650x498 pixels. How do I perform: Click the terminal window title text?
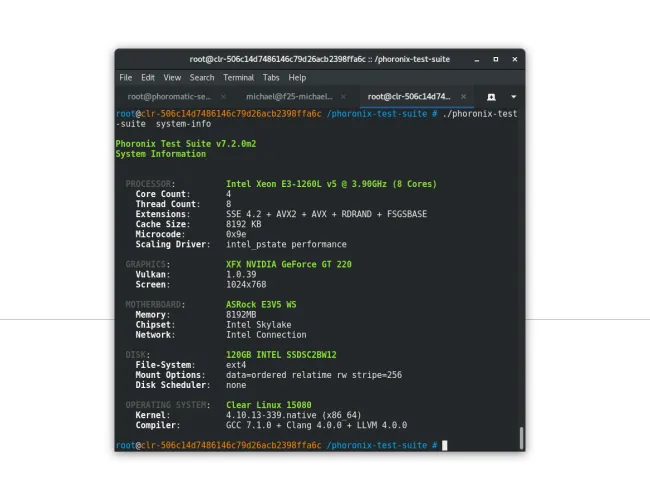[x=320, y=59]
